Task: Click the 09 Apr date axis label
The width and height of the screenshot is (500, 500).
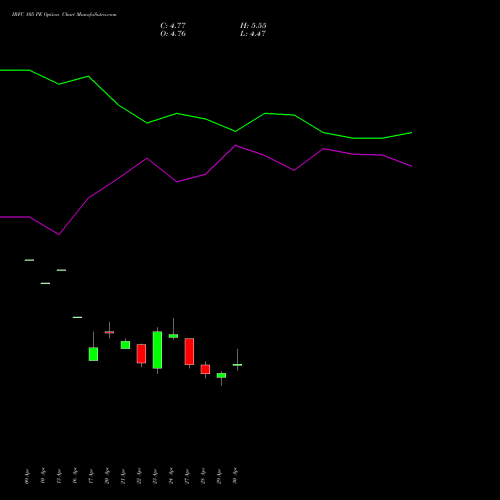Action: (27, 476)
